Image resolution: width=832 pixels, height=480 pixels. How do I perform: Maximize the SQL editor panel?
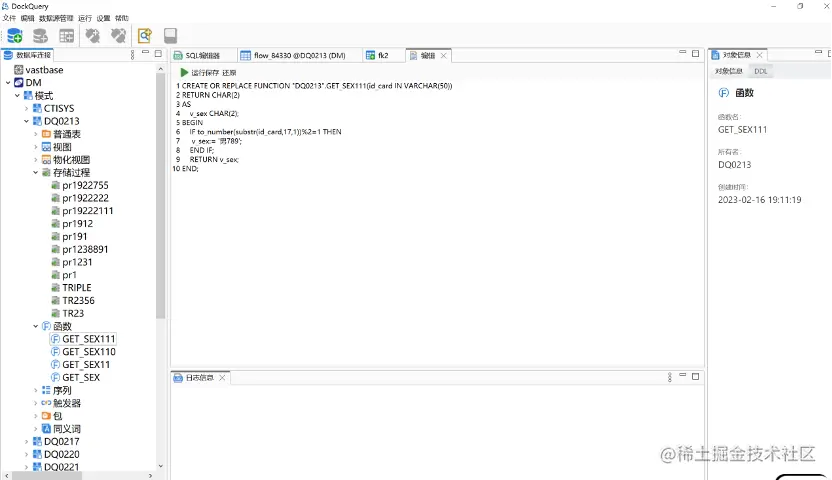tap(696, 53)
